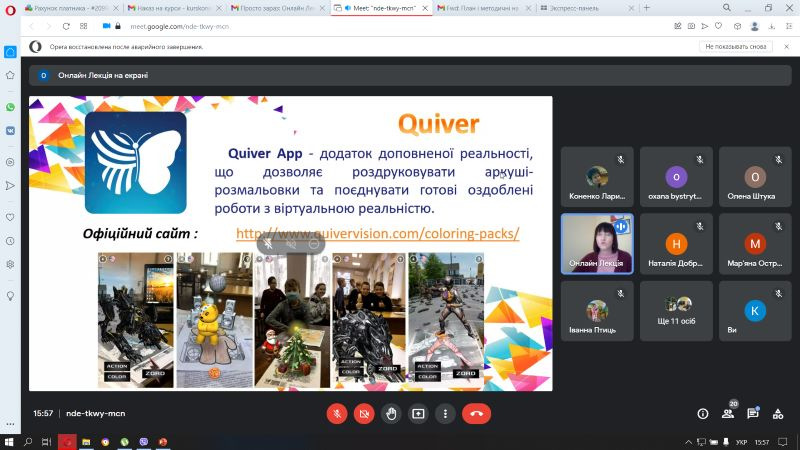Add page to bookmarks heart icon
Screen dimensions: 800x450
[718, 26]
